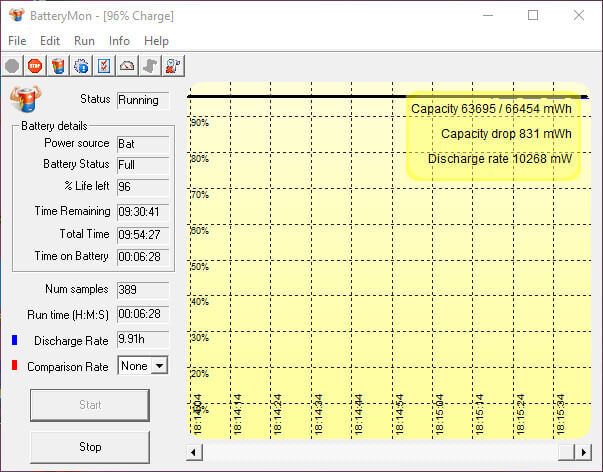
Task: Open the Info menu
Action: 119,41
